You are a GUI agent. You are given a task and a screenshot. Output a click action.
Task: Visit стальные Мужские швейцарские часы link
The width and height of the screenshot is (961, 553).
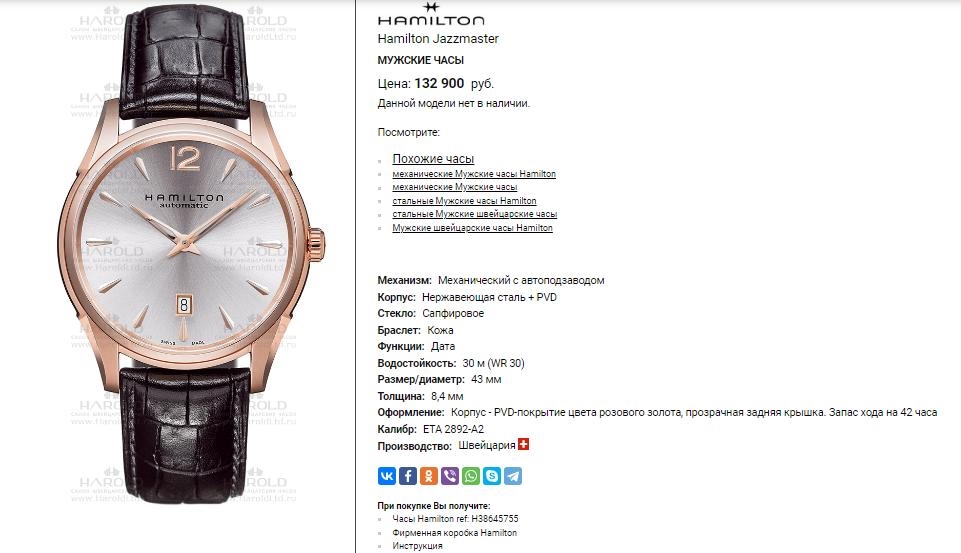click(x=474, y=214)
